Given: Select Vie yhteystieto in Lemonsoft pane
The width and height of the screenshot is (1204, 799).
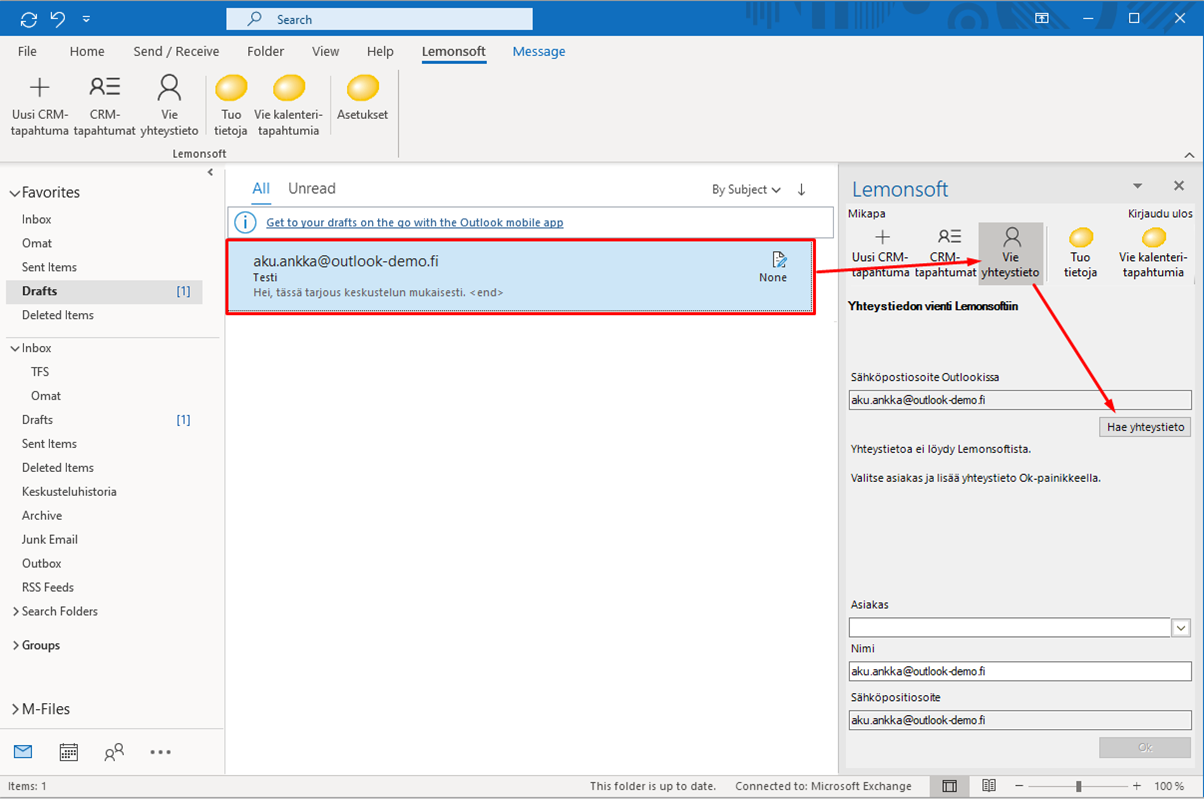Looking at the screenshot, I should point(1011,252).
